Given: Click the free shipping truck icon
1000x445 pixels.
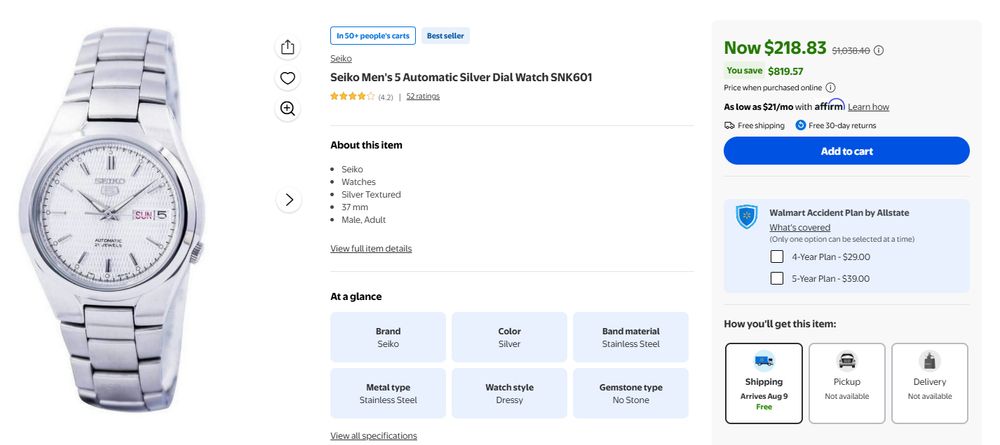Looking at the screenshot, I should click(x=729, y=126).
